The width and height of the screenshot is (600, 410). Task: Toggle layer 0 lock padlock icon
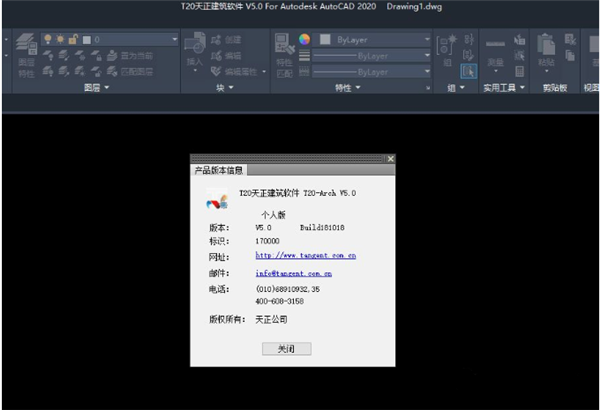click(x=73, y=39)
